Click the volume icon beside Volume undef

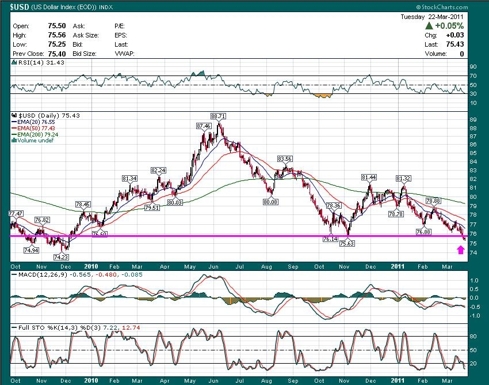click(x=14, y=140)
